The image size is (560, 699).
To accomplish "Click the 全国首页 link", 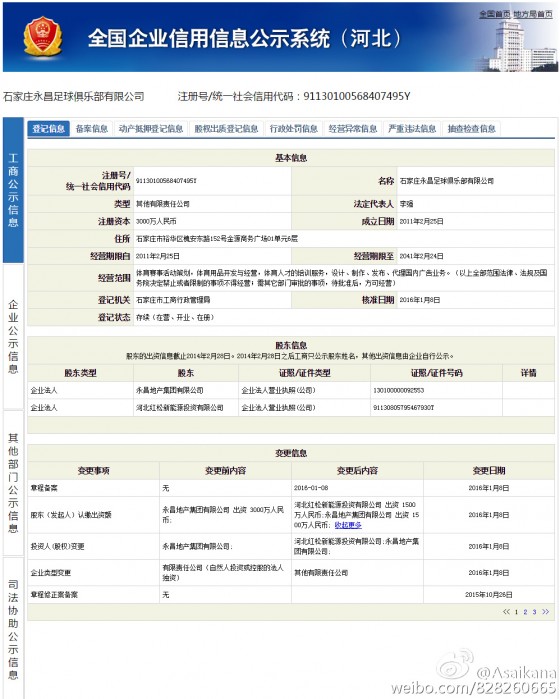I will click(x=494, y=14).
